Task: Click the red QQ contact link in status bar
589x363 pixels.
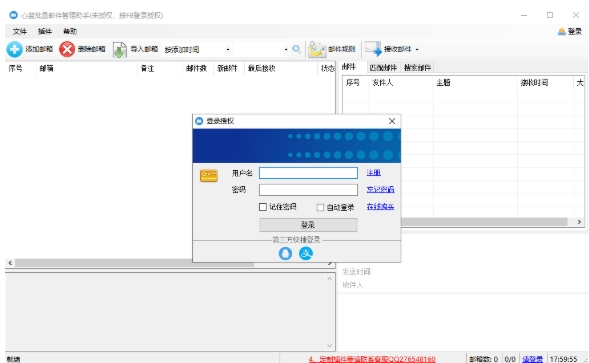Action: pyautogui.click(x=372, y=359)
